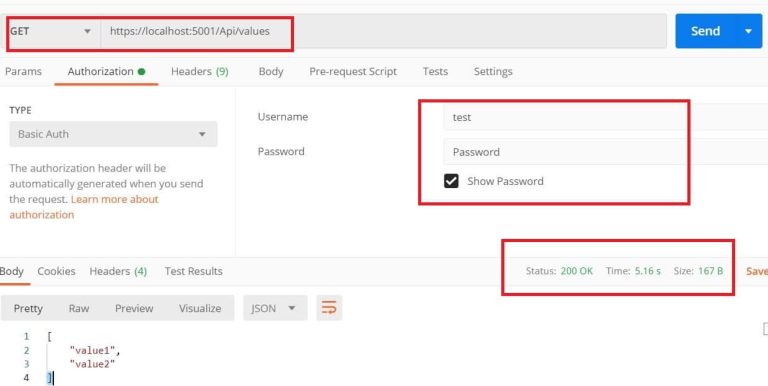Uncheck the Show Password checkbox
This screenshot has height=386, width=768.
451,181
